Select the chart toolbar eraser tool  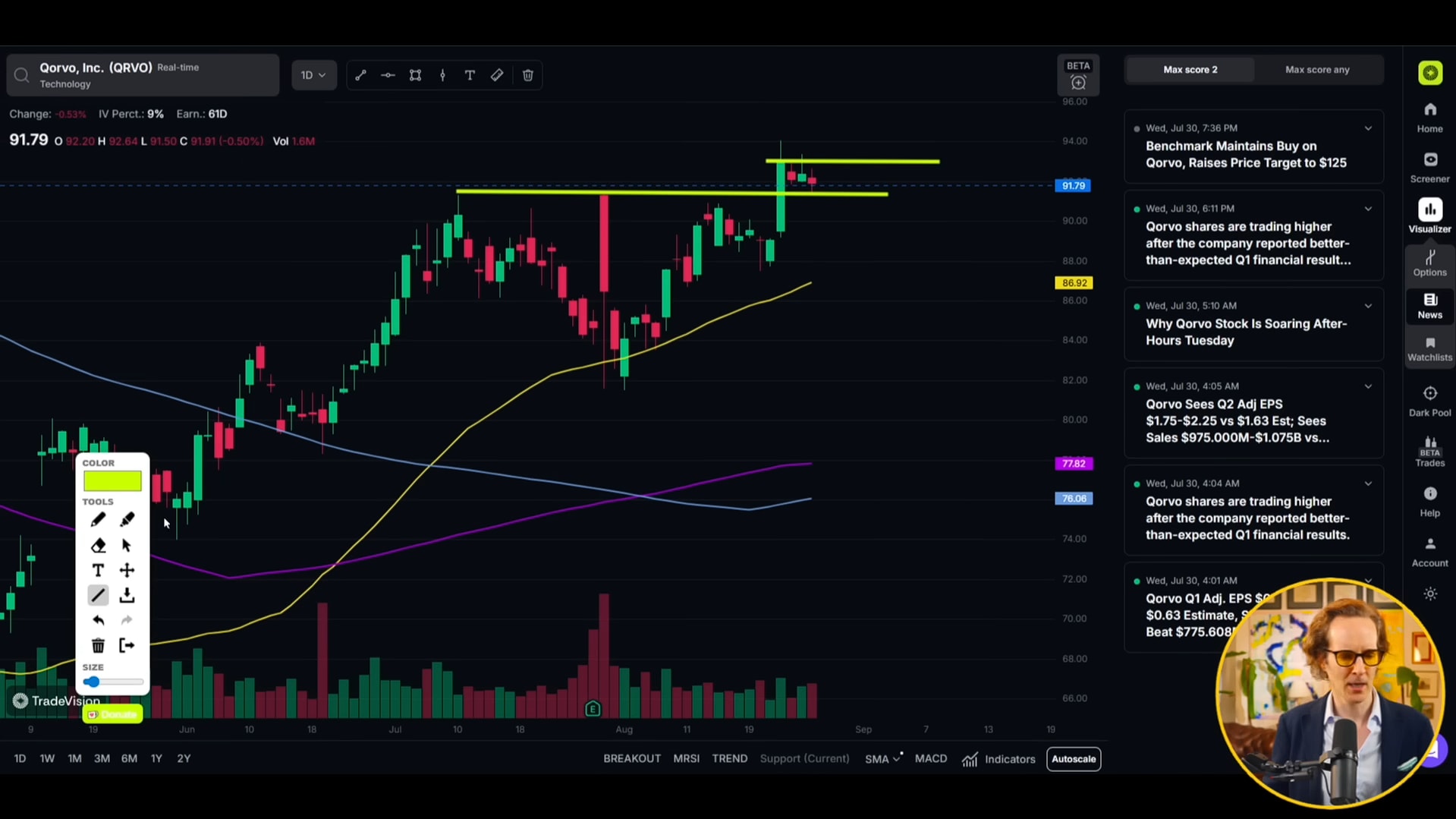497,75
